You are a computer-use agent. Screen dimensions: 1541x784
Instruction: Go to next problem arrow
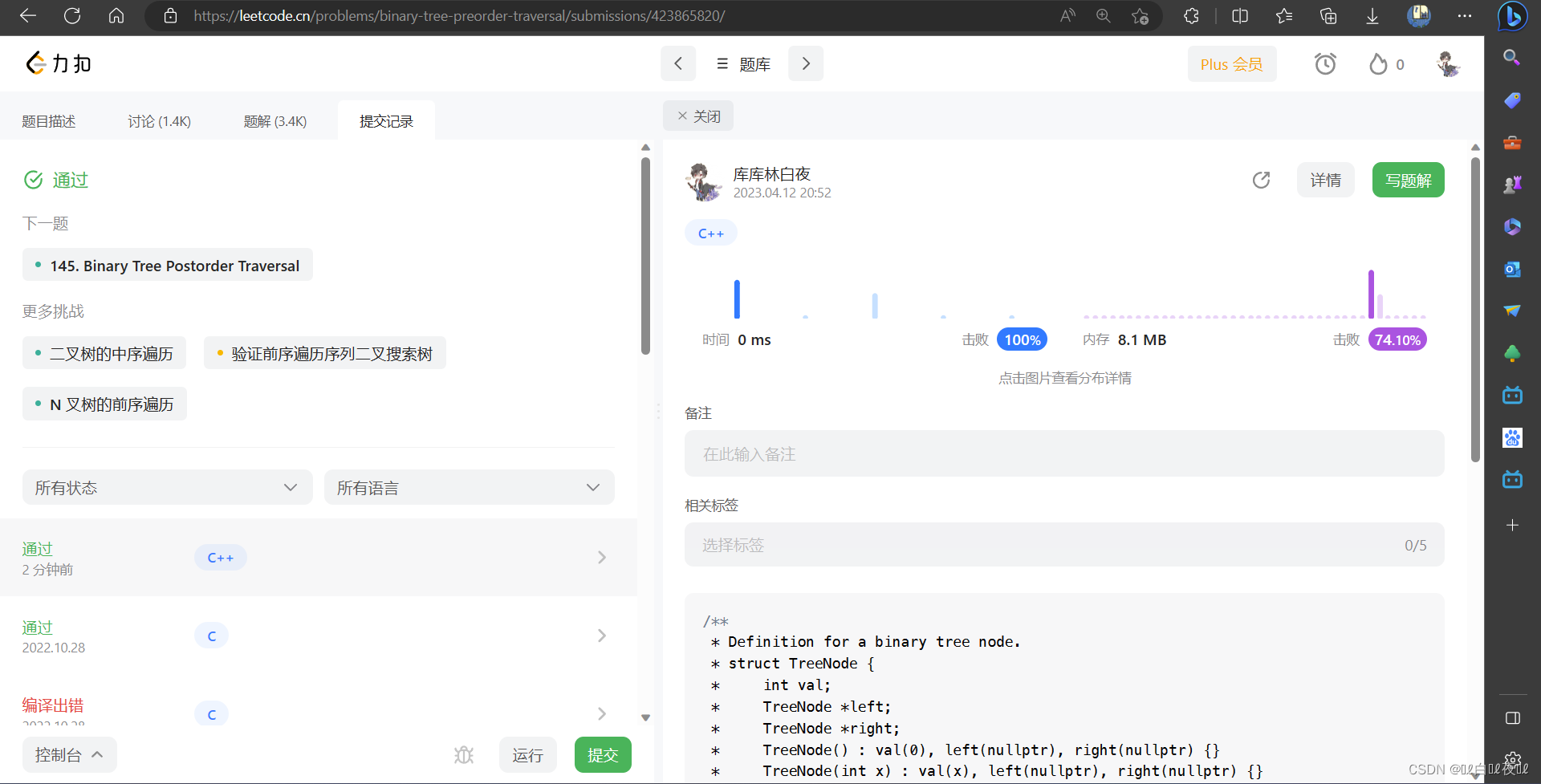(x=806, y=63)
